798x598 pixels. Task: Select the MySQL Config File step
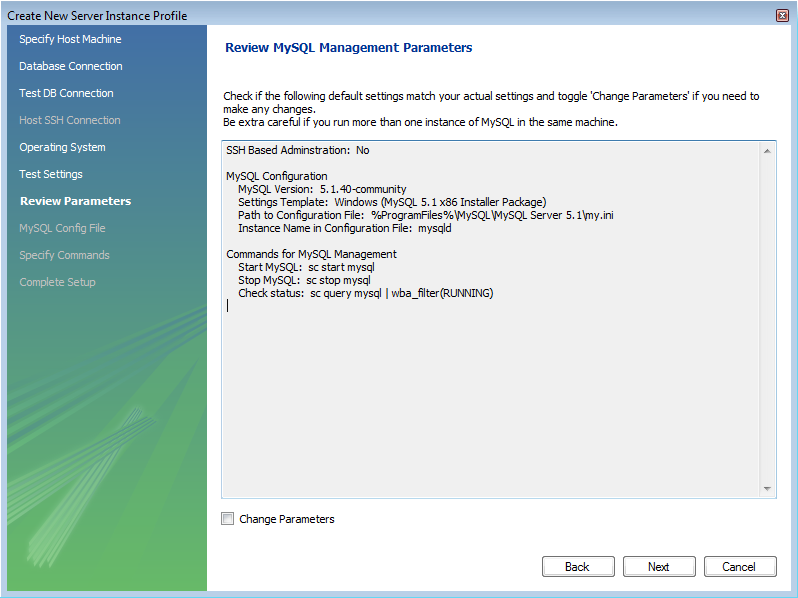point(62,228)
